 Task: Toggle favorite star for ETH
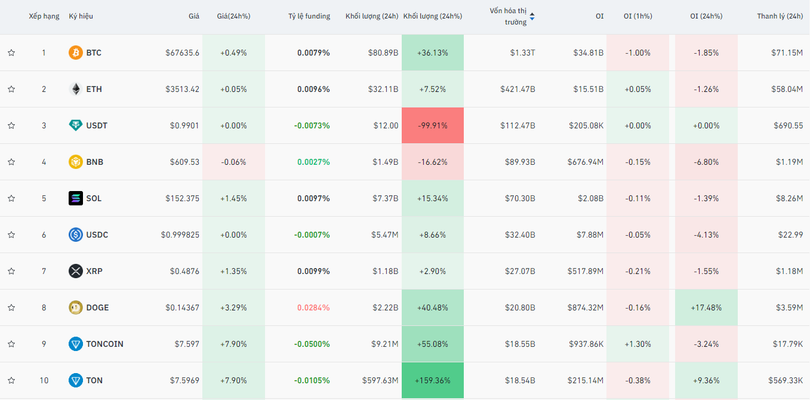(11, 89)
